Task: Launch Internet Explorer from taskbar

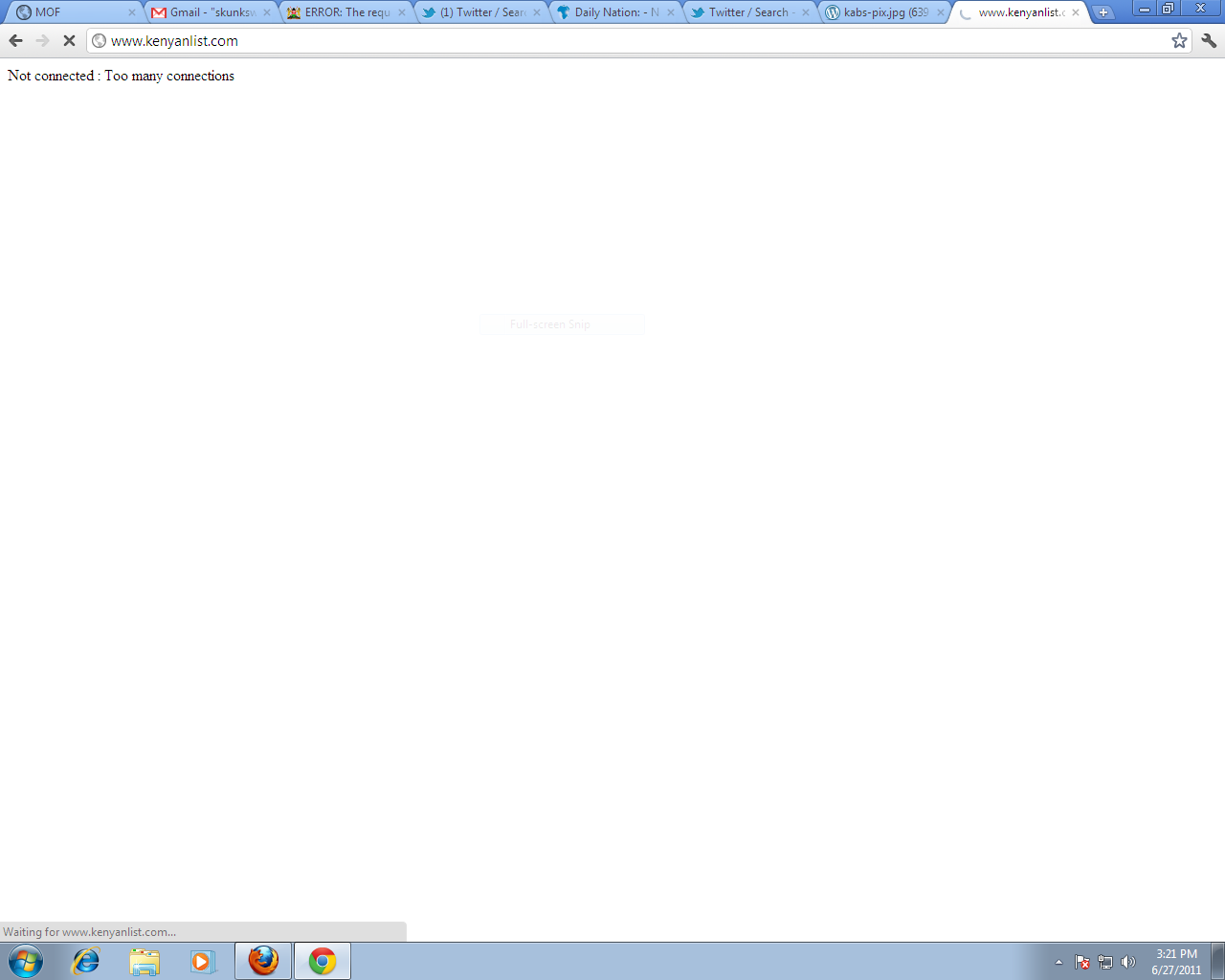Action: coord(86,961)
